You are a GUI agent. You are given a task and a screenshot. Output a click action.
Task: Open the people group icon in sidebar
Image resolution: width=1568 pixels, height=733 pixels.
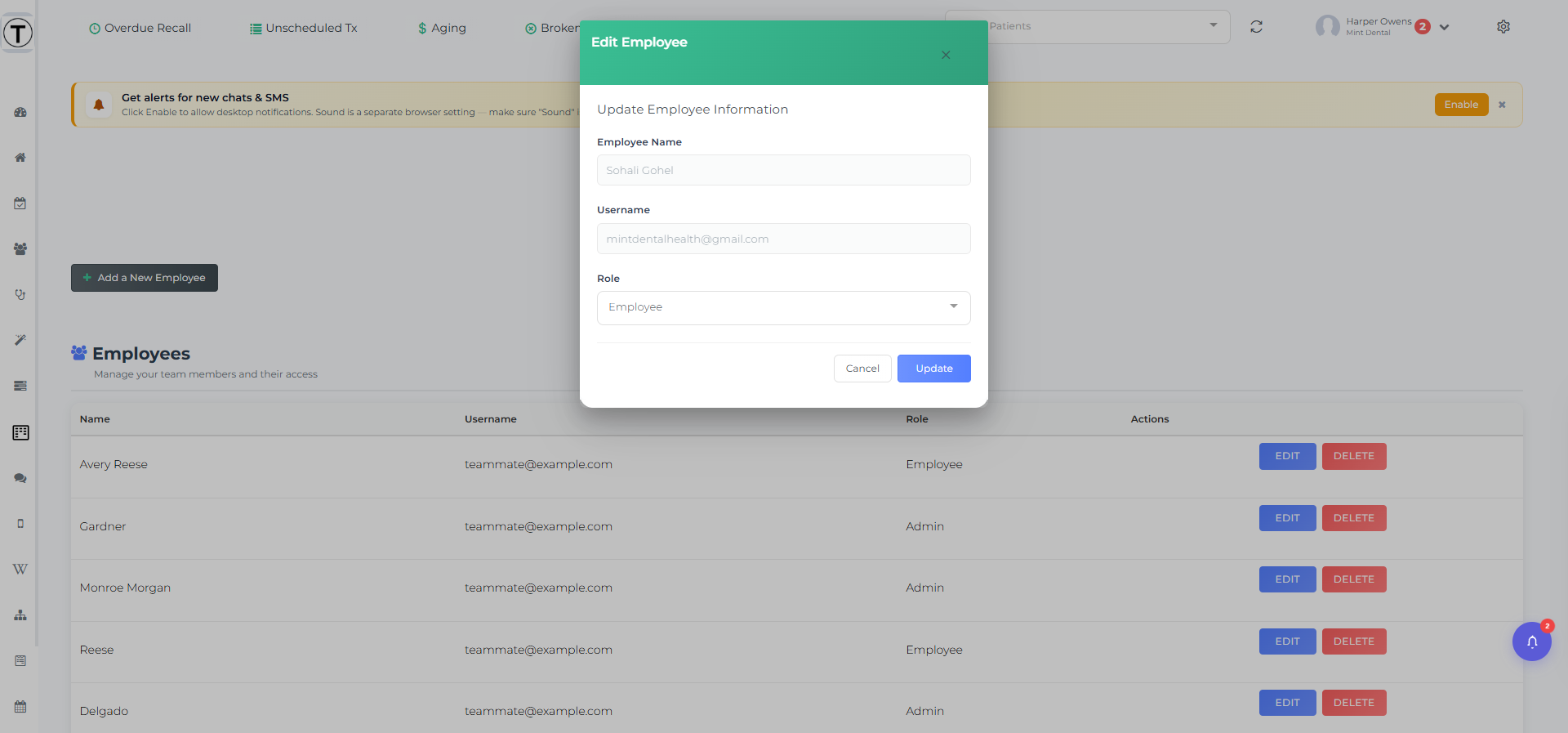20,249
